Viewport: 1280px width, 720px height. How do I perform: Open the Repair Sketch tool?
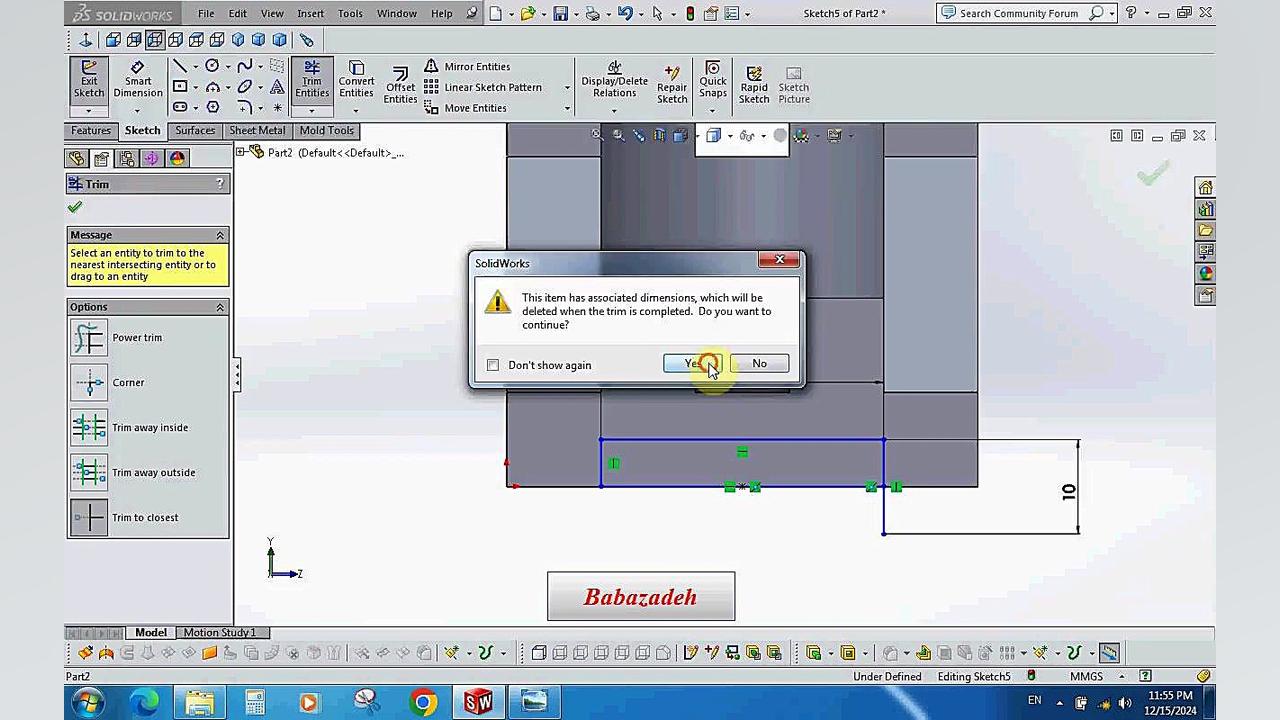(672, 85)
